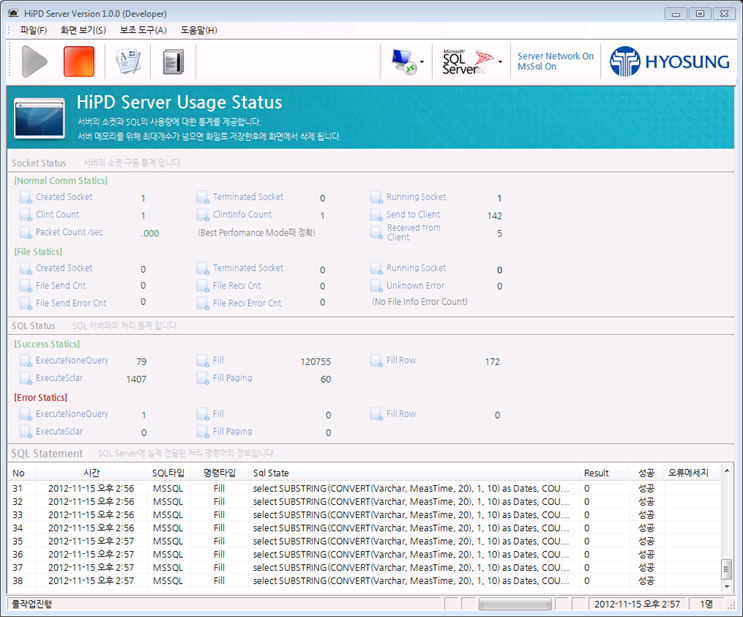Click icon next to Normal Comm Created Socket

[26, 197]
